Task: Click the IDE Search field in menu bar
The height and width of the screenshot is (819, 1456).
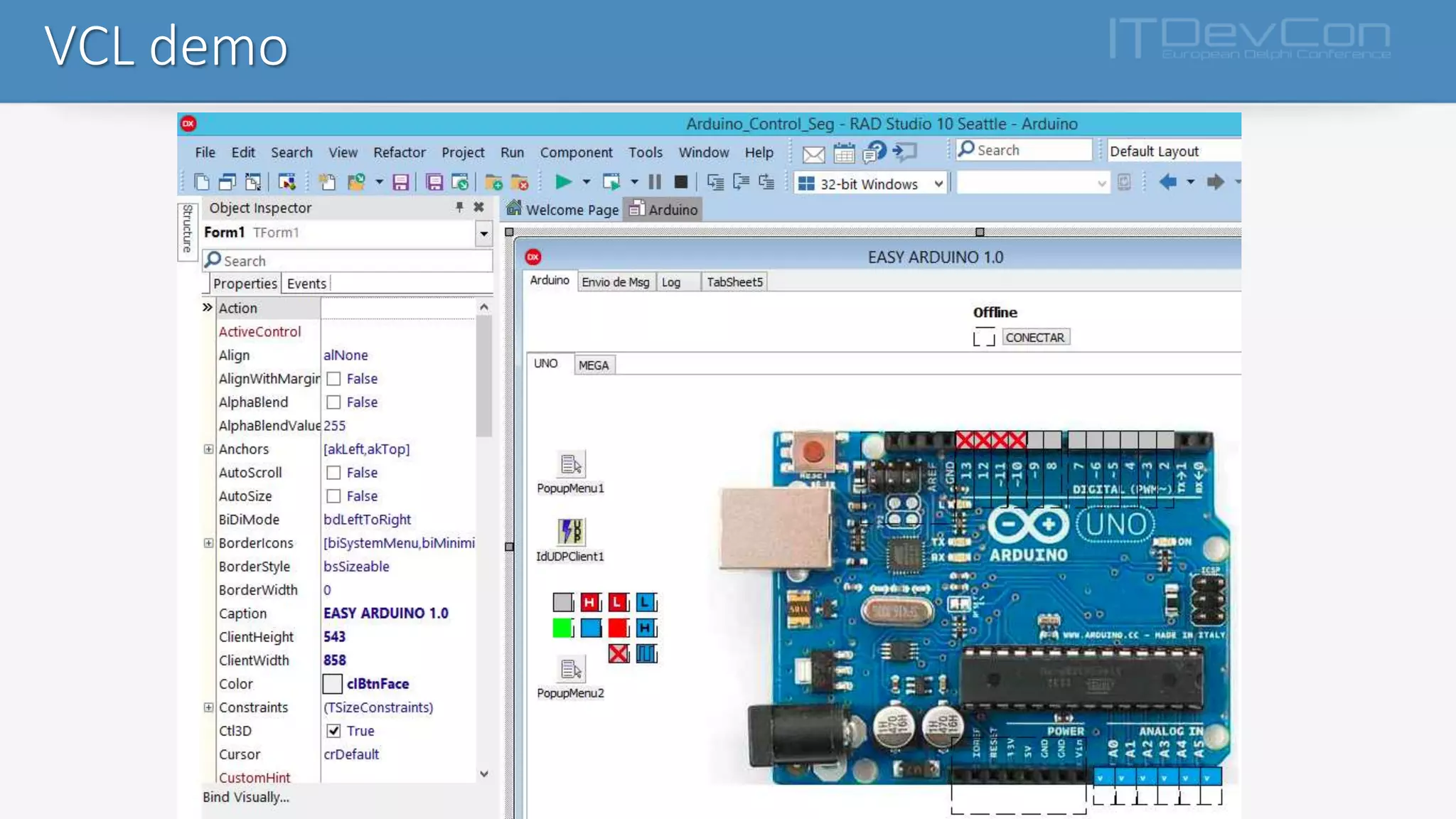Action: [1024, 150]
